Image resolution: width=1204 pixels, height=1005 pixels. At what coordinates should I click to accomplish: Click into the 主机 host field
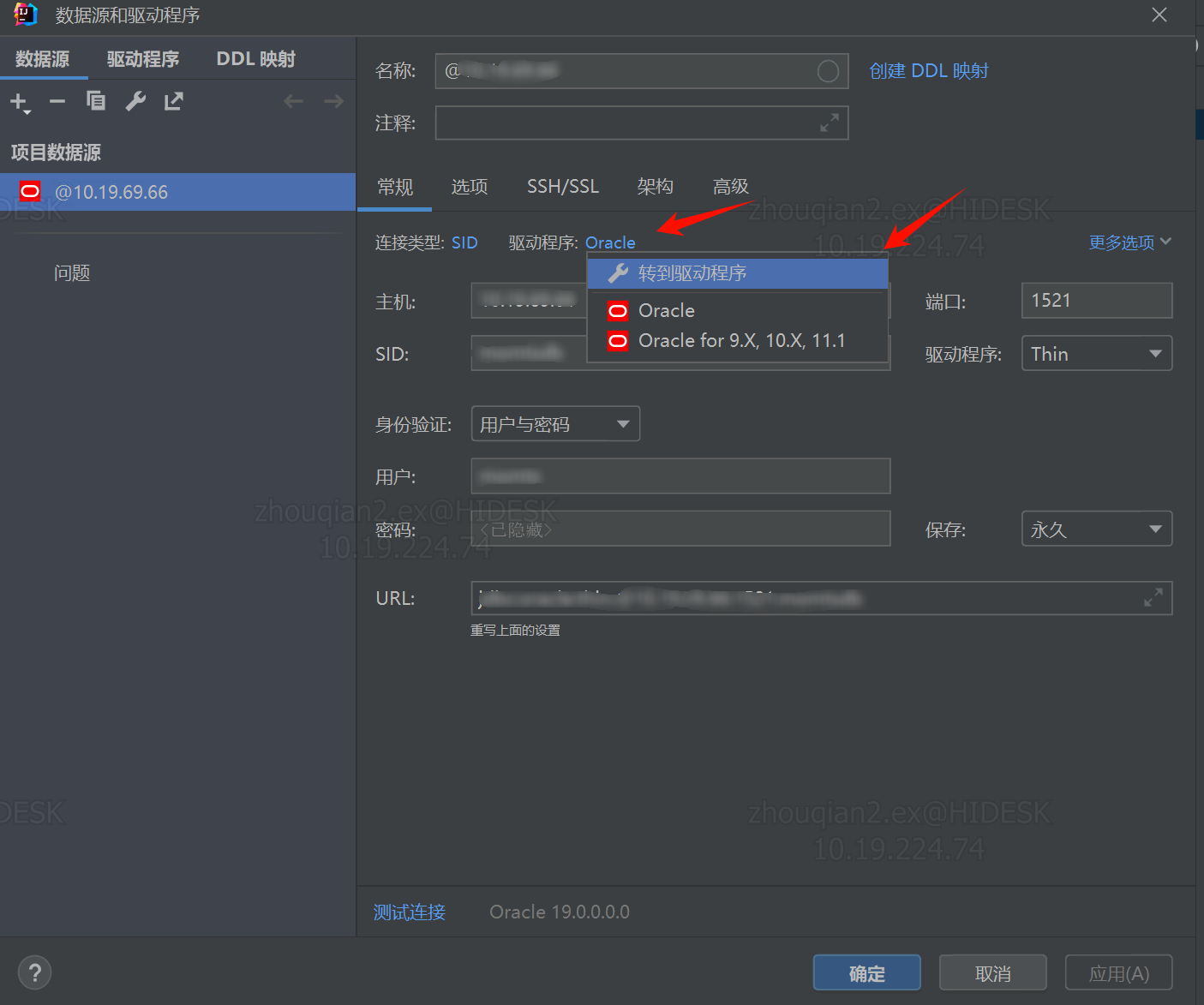[x=529, y=301]
